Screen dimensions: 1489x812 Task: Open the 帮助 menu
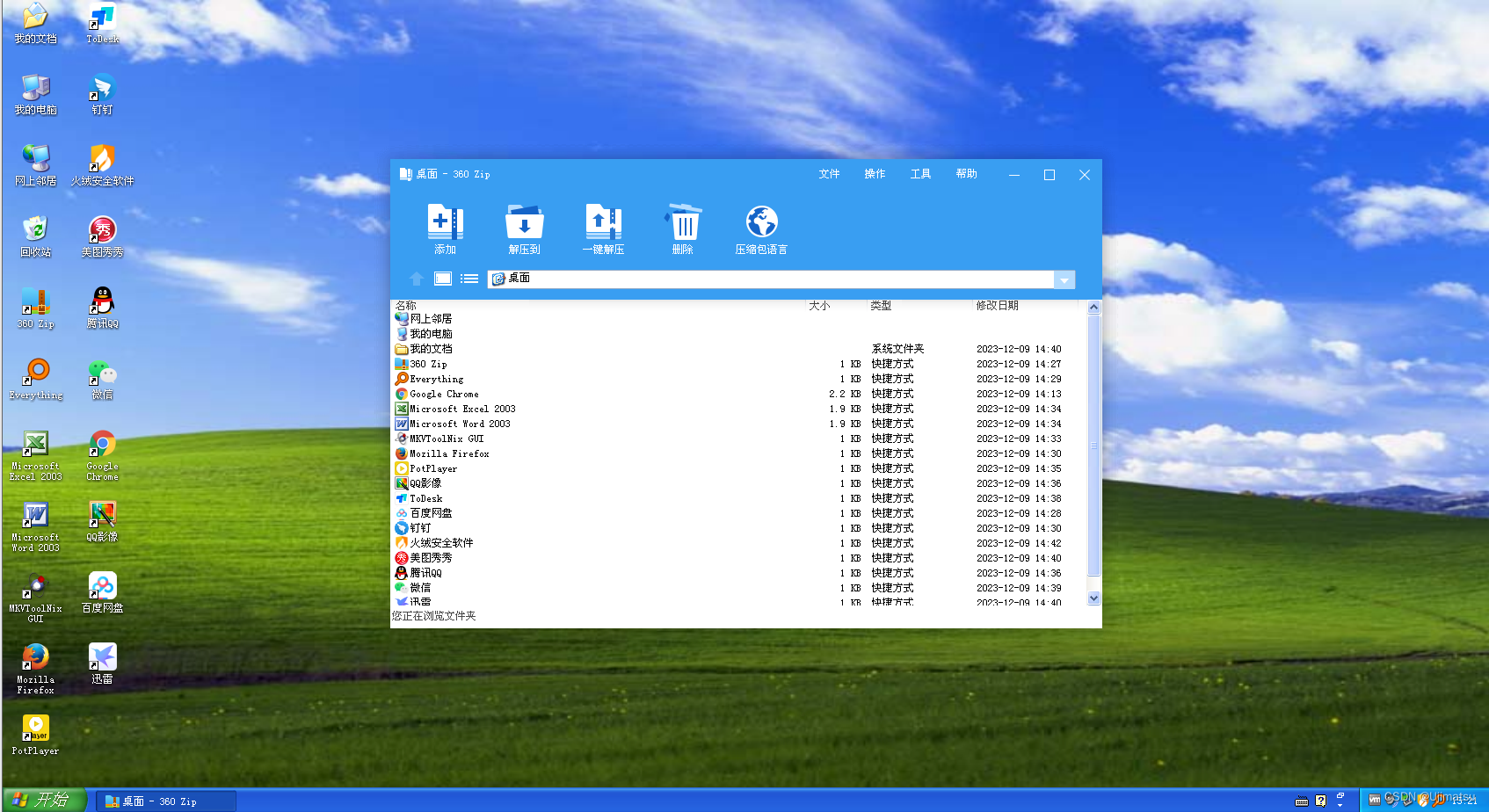pos(966,174)
